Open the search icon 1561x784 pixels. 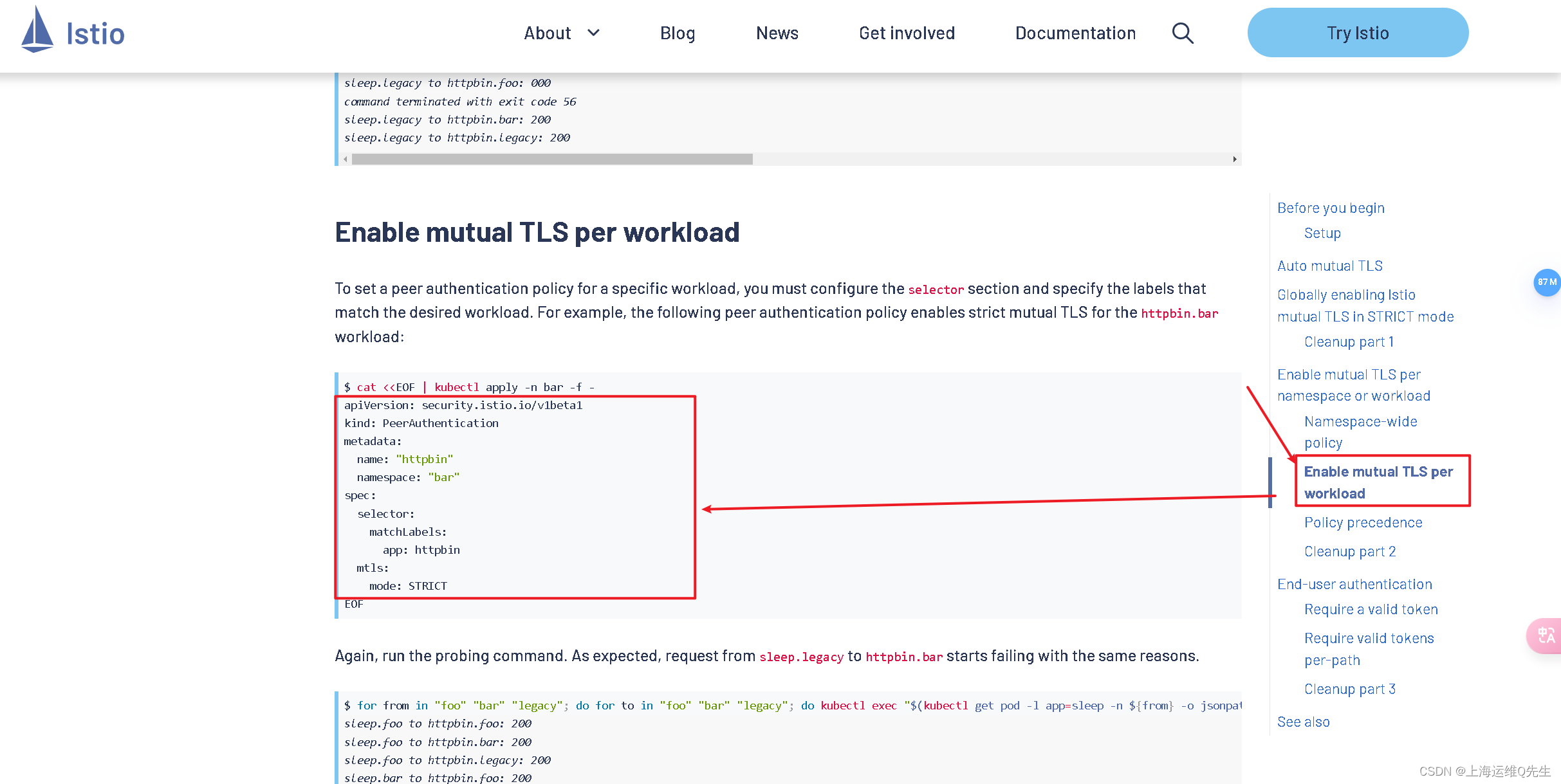tap(1185, 34)
